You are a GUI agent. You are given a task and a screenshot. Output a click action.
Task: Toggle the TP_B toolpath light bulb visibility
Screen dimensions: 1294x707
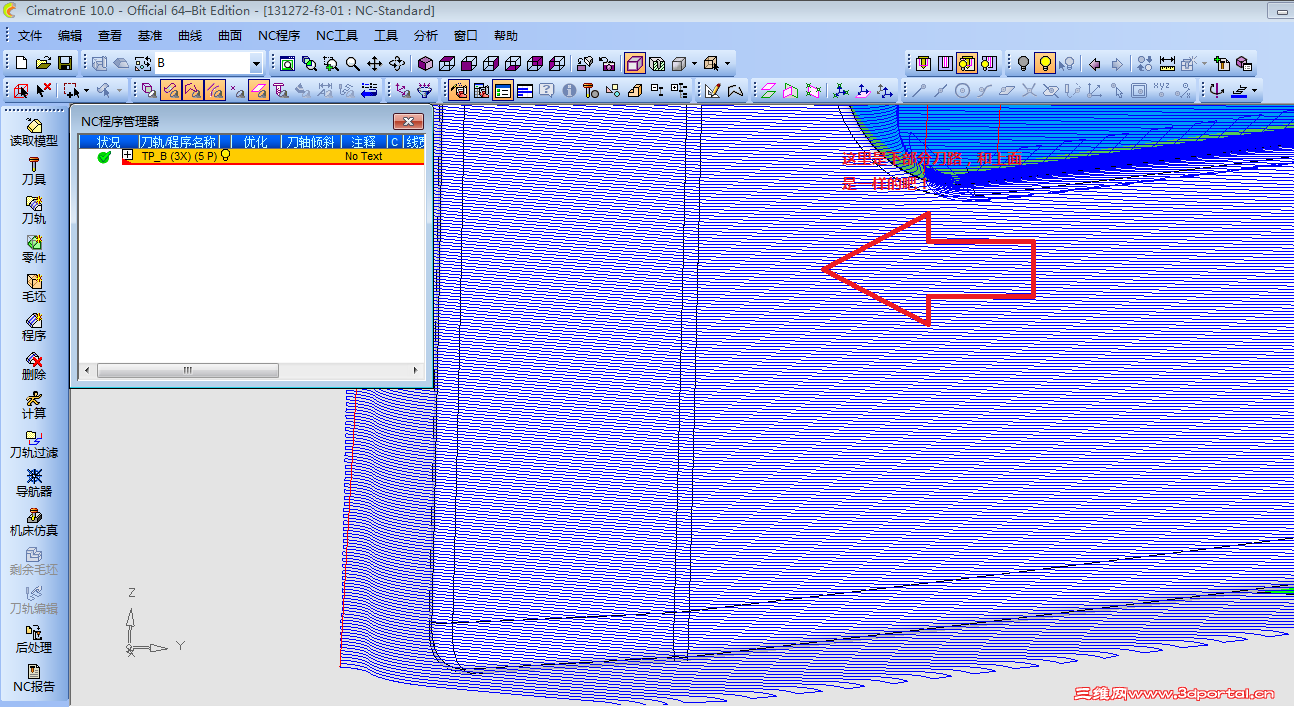[x=225, y=156]
